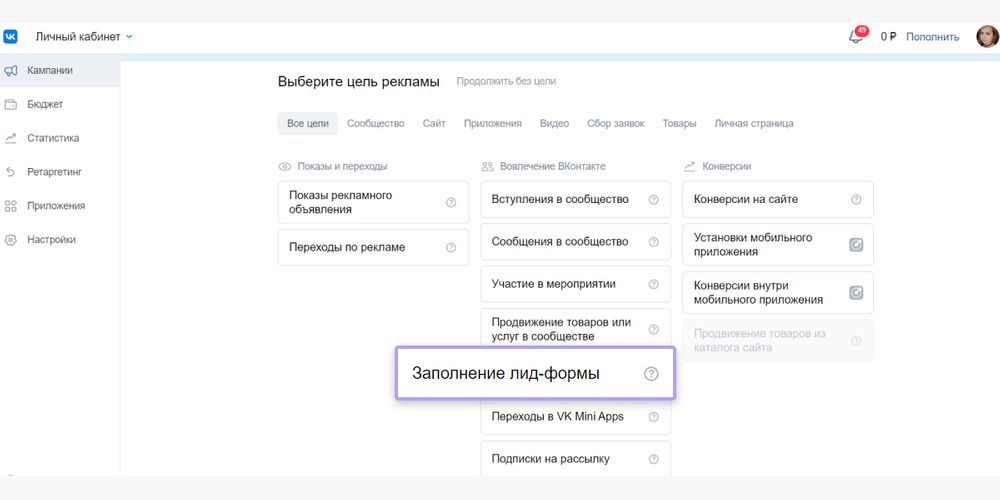1000x500 pixels.
Task: Open help icon for Конверсии на сайте
Action: pos(856,200)
